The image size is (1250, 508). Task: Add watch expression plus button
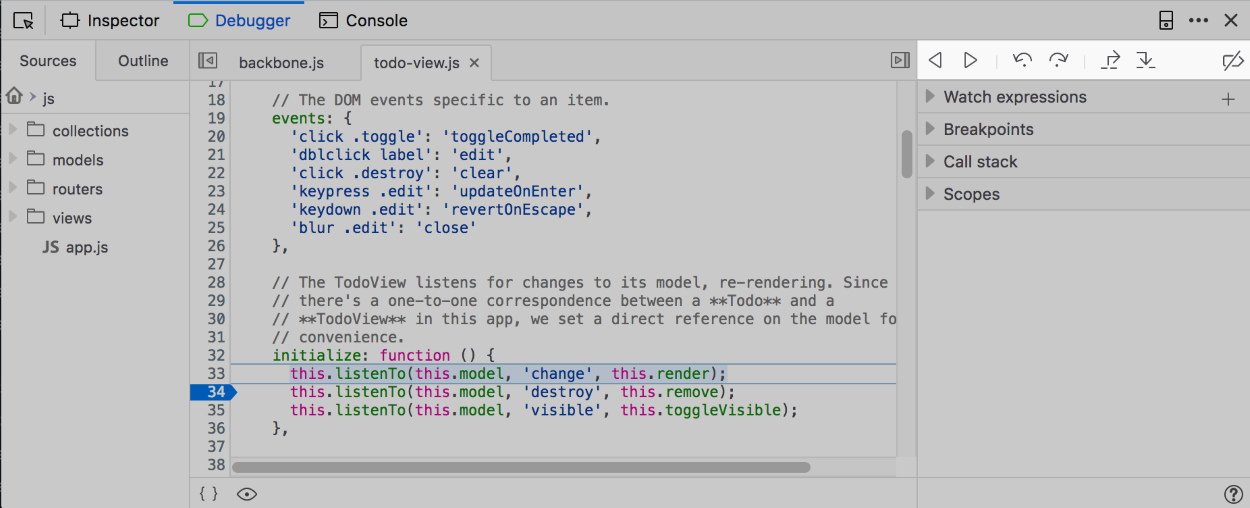pos(1228,99)
